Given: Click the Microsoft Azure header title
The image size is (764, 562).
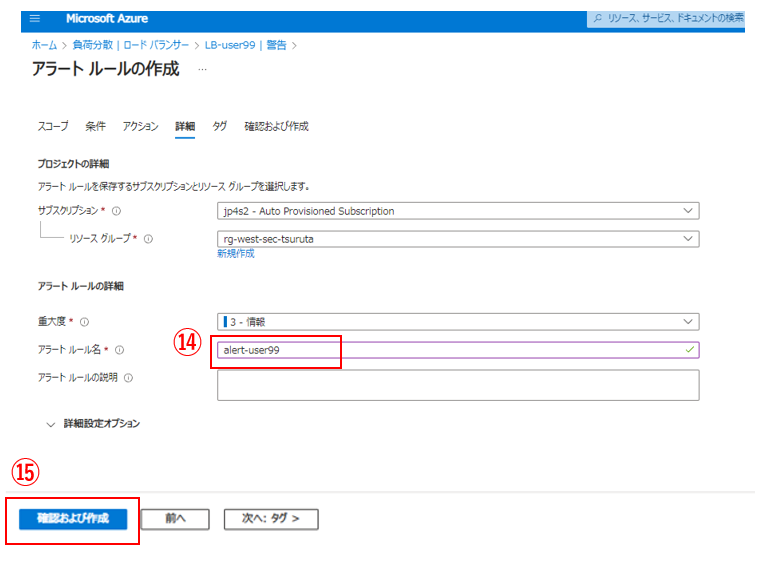Looking at the screenshot, I should 107,19.
